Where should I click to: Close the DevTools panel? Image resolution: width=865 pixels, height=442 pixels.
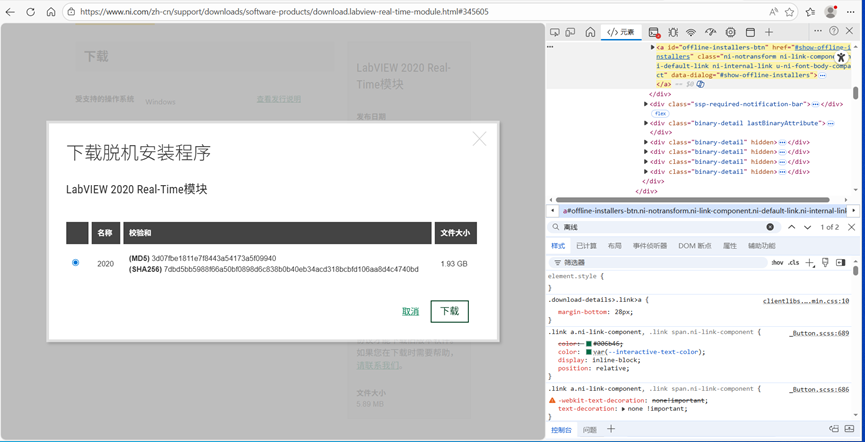pyautogui.click(x=850, y=31)
